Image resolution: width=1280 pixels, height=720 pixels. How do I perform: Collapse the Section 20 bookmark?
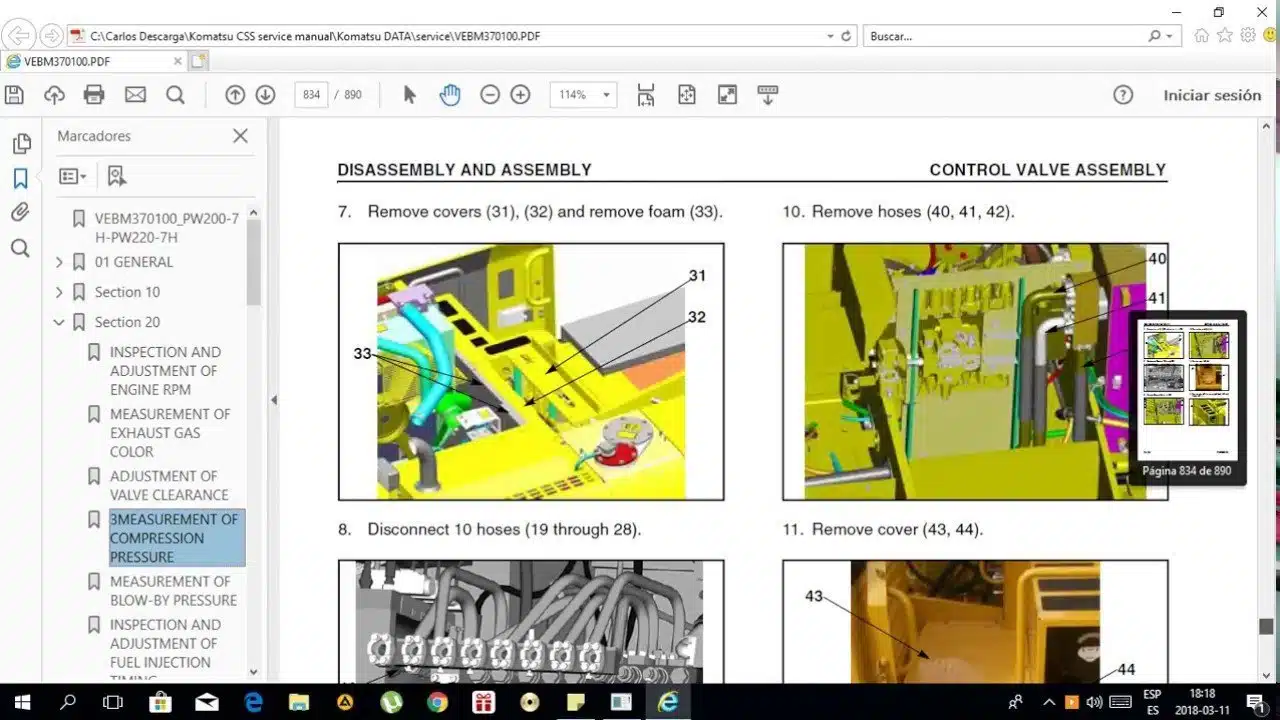[59, 322]
